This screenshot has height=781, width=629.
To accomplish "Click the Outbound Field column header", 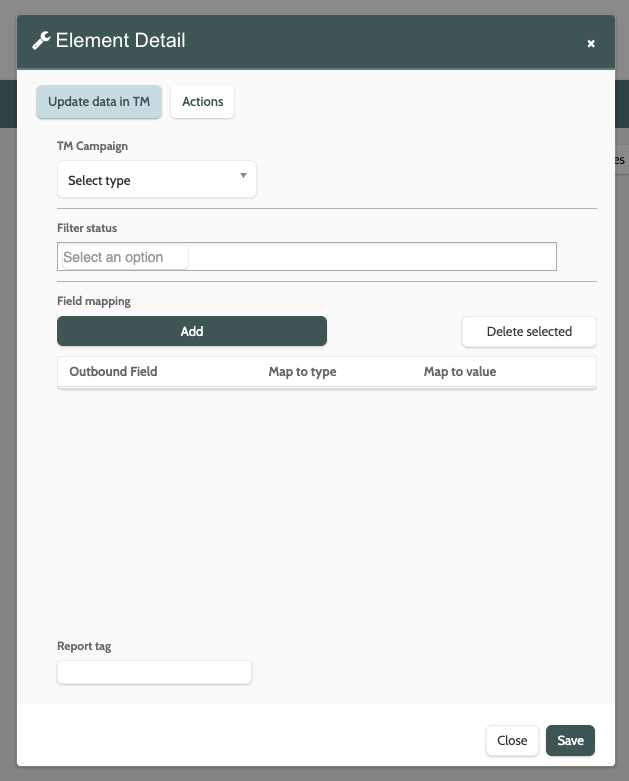I will (113, 372).
